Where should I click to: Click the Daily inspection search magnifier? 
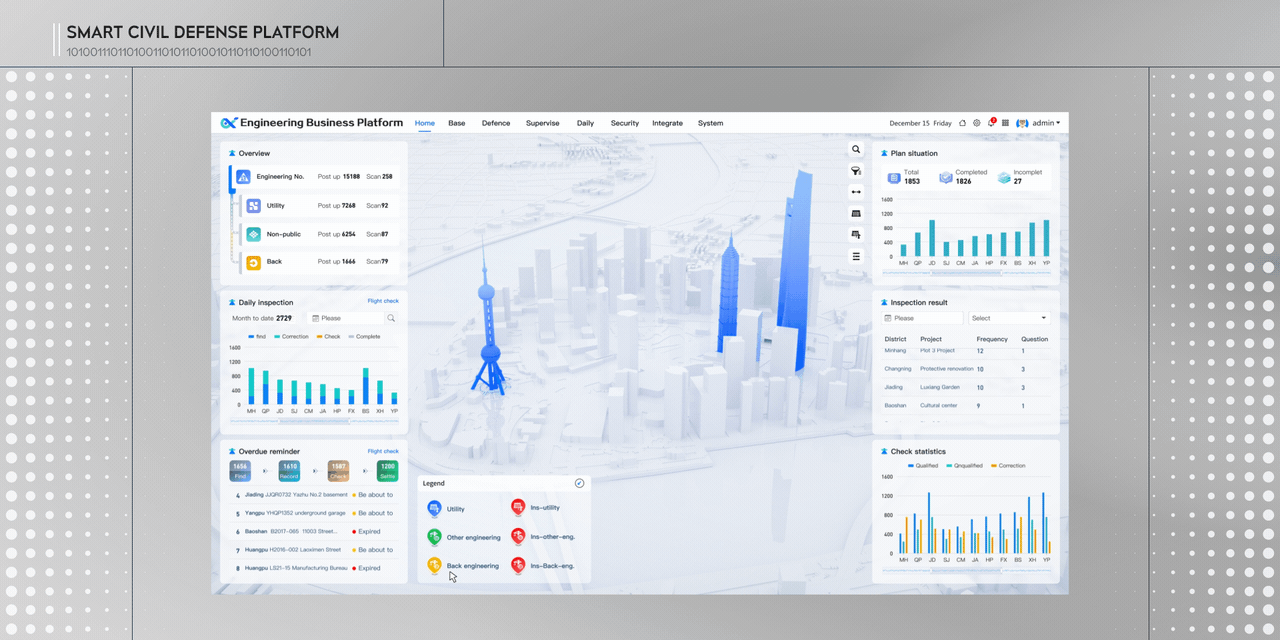click(391, 318)
